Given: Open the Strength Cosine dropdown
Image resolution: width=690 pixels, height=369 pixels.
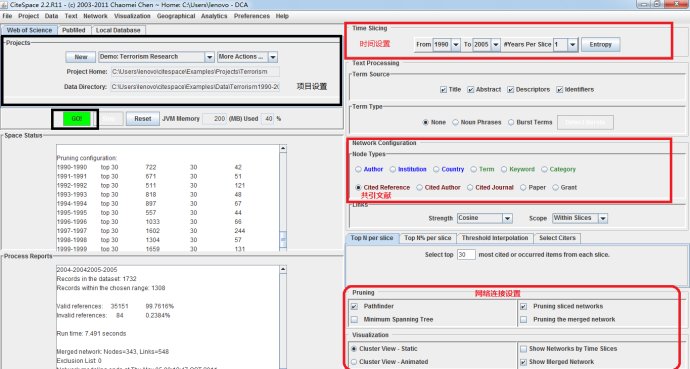Looking at the screenshot, I should [x=507, y=218].
